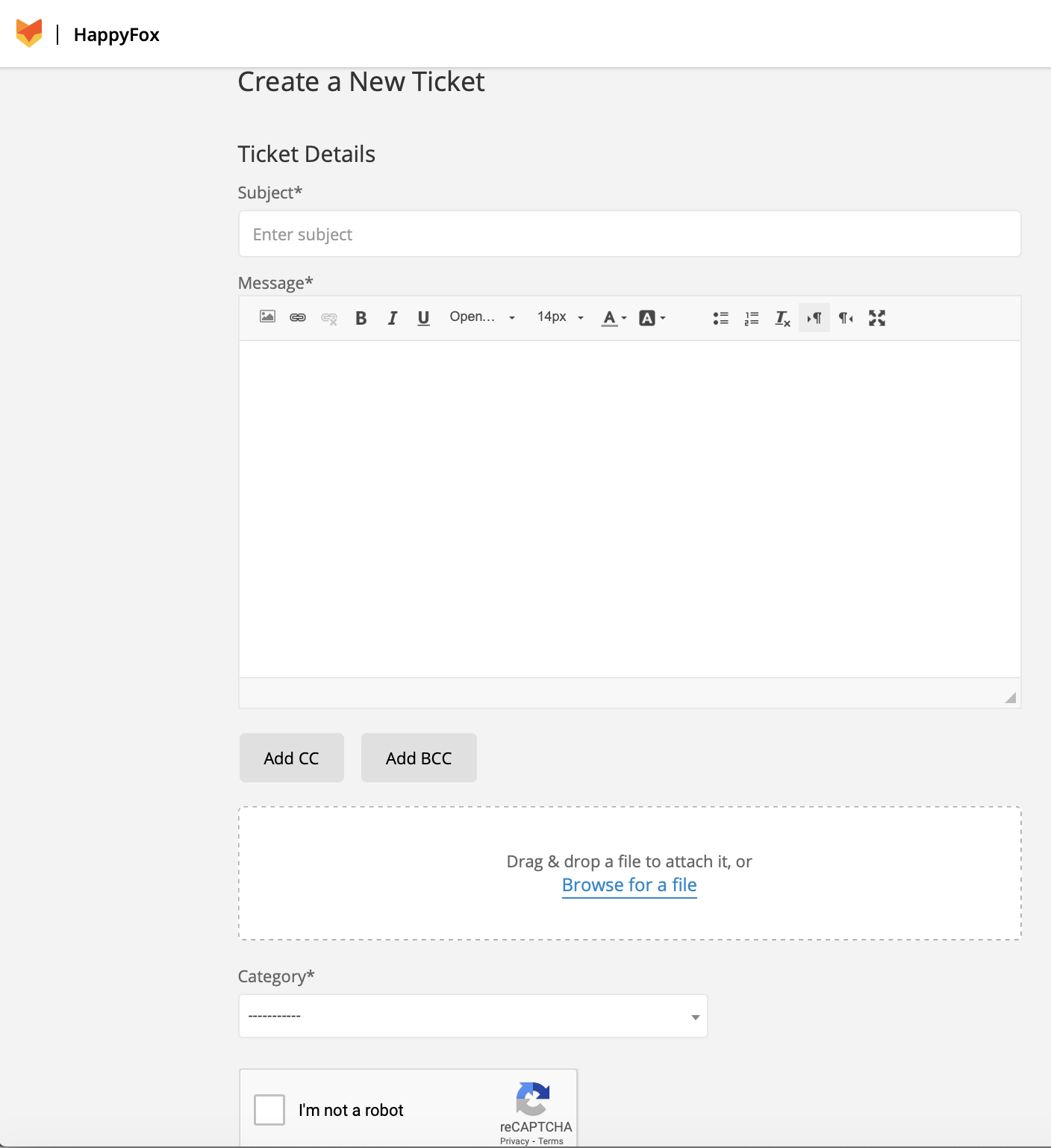The width and height of the screenshot is (1051, 1148).
Task: Click the insert link icon
Action: (x=298, y=317)
